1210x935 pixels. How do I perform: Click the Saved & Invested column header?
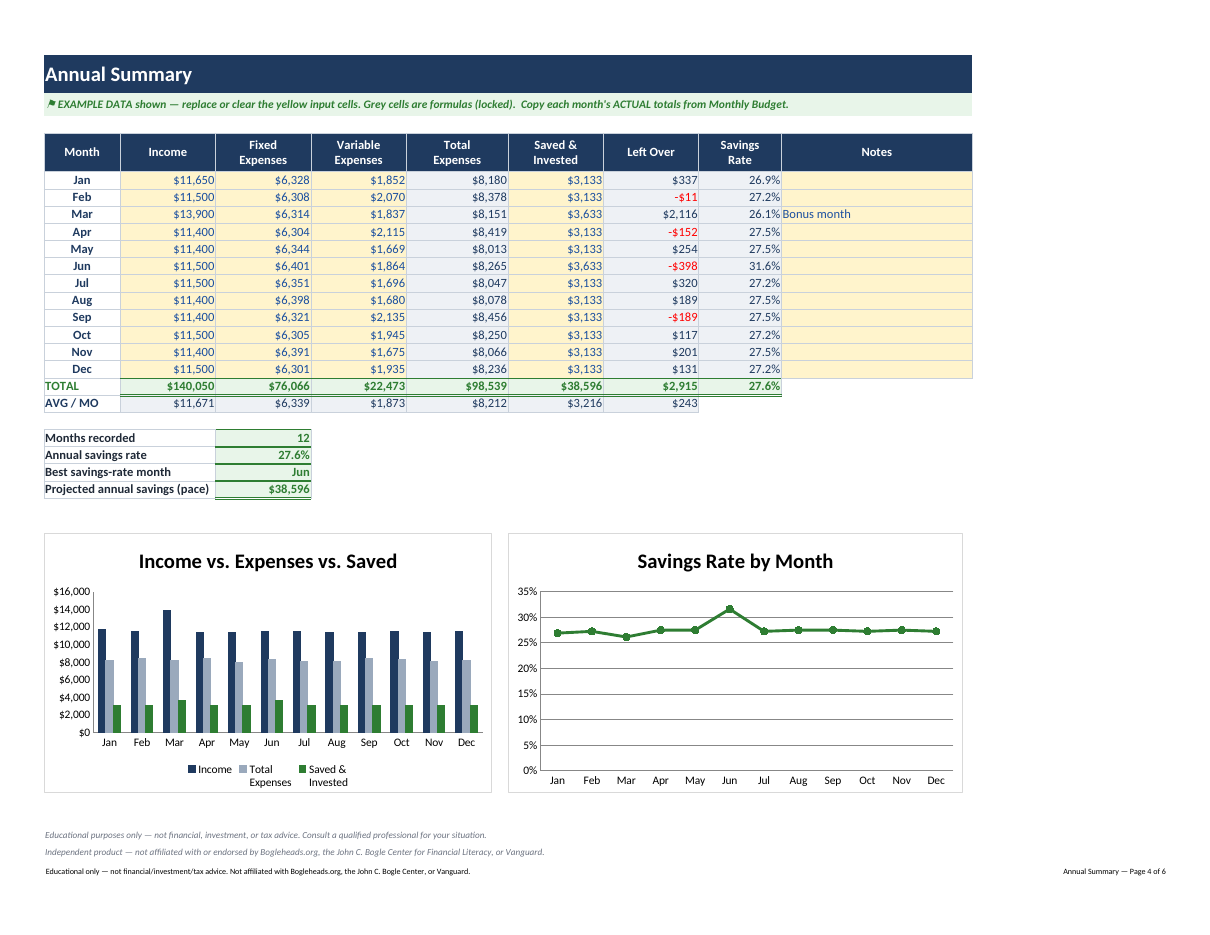tap(555, 152)
